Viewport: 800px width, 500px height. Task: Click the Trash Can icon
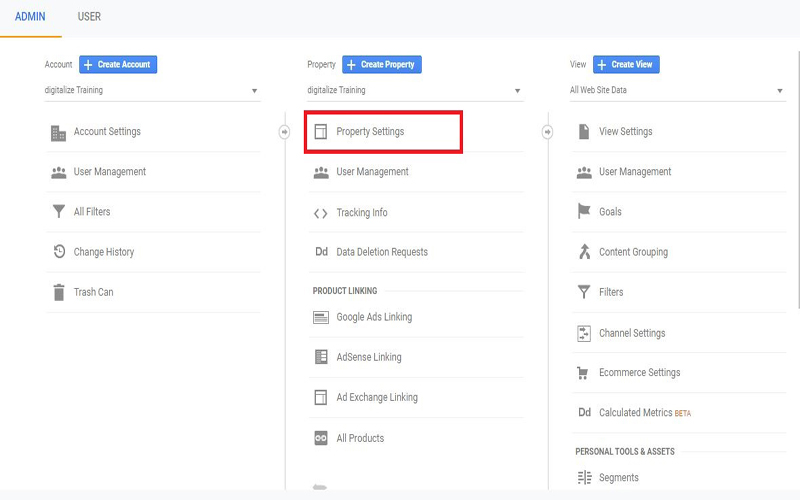[58, 292]
